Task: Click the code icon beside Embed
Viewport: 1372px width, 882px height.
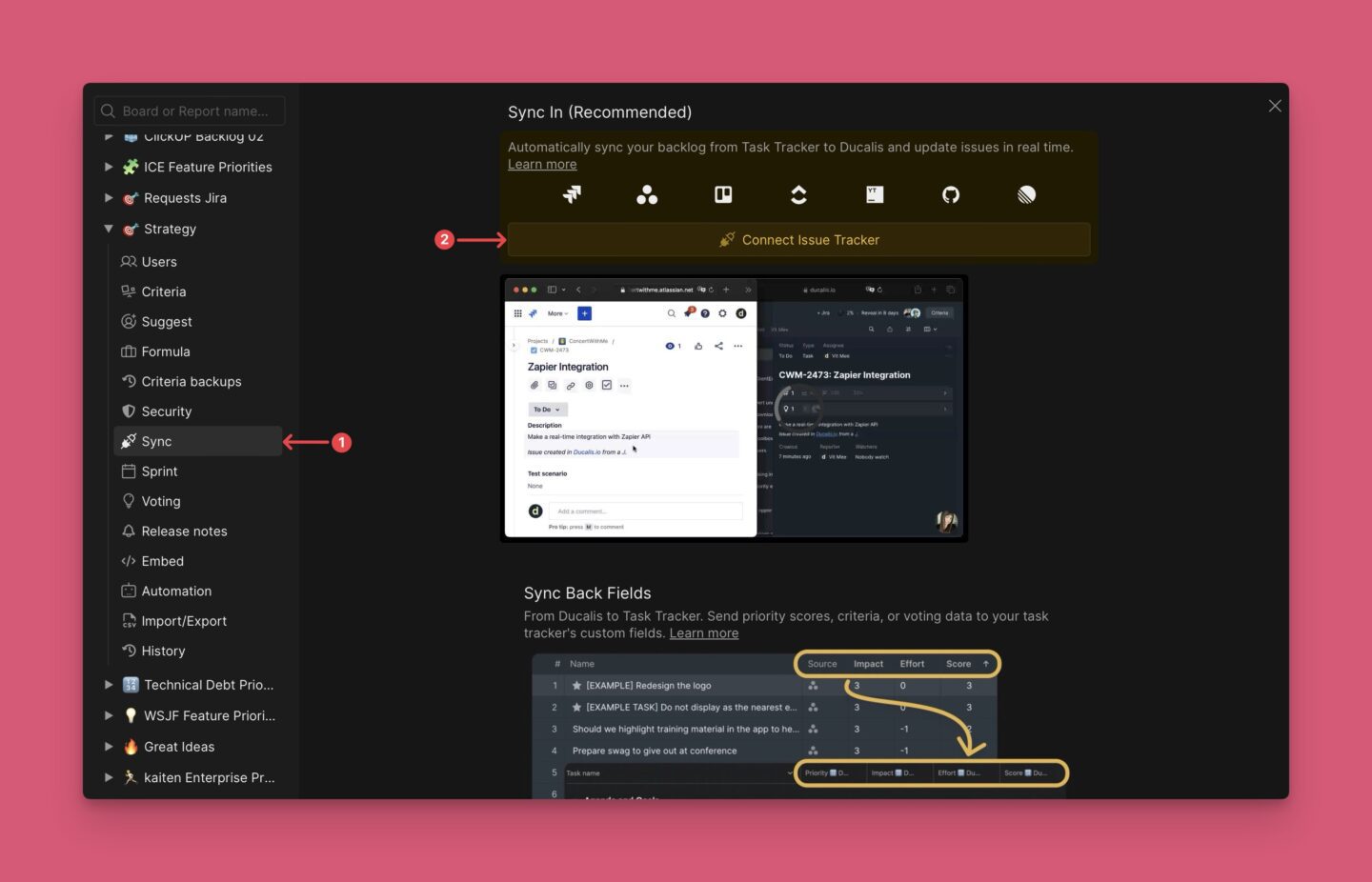Action: [129, 560]
